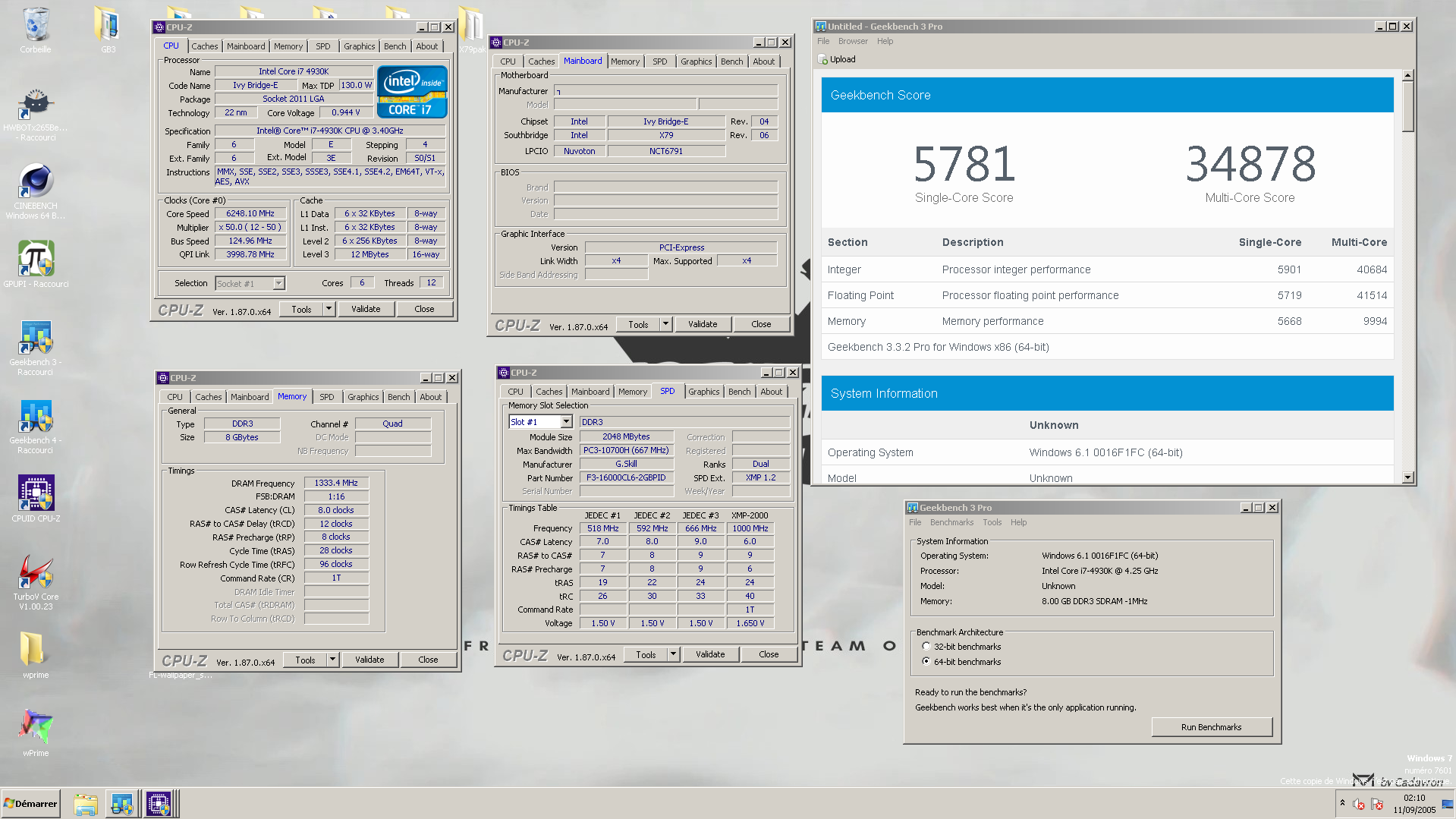
Task: Open X79pak folder on desktop
Action: (x=470, y=24)
